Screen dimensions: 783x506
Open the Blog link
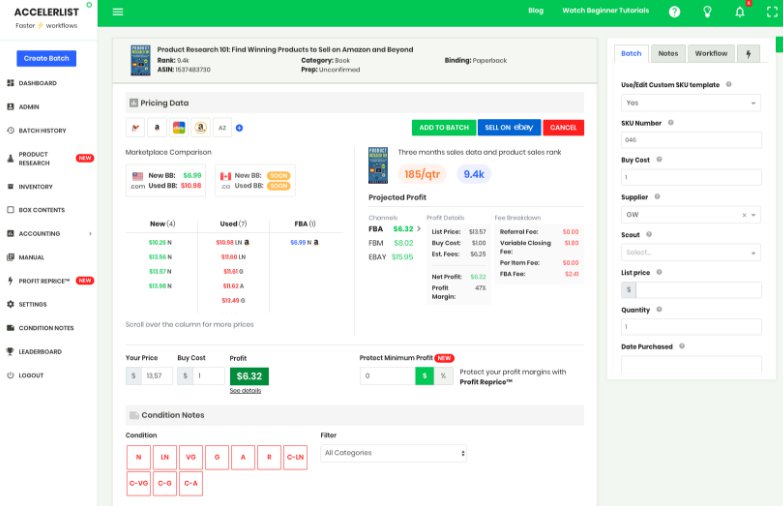pos(536,10)
